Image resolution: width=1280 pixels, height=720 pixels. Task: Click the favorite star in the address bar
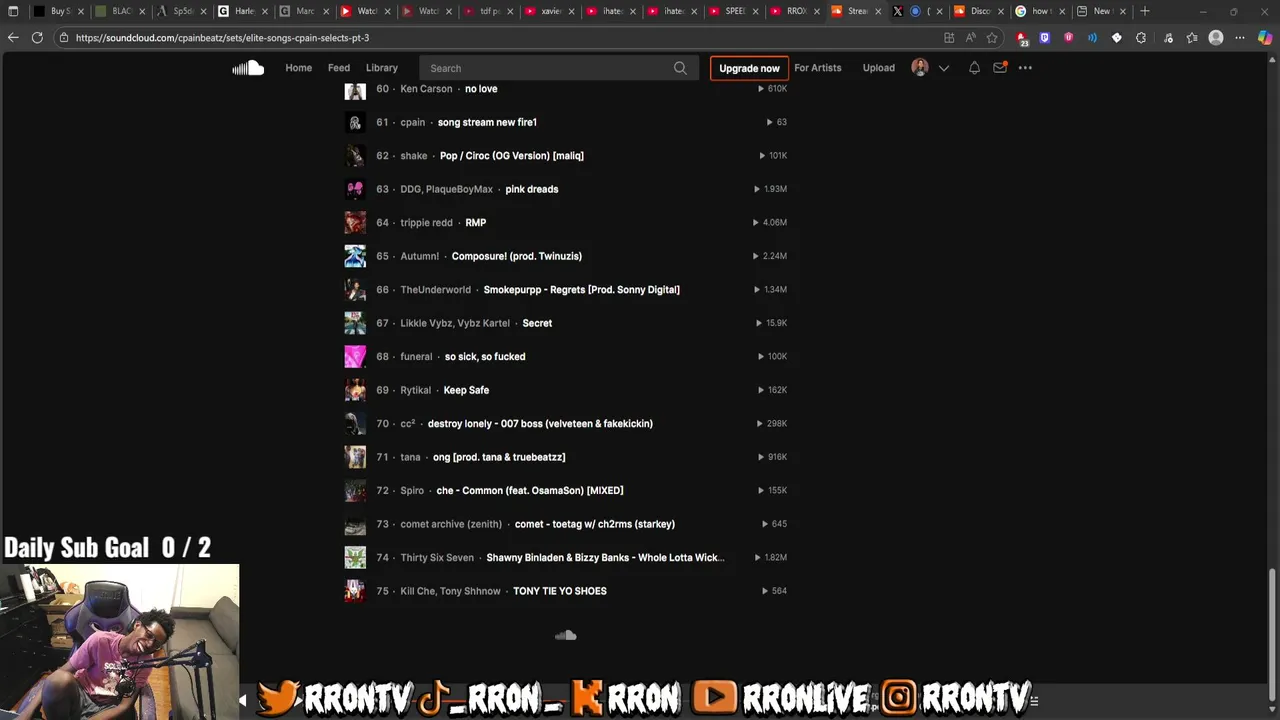pyautogui.click(x=992, y=37)
